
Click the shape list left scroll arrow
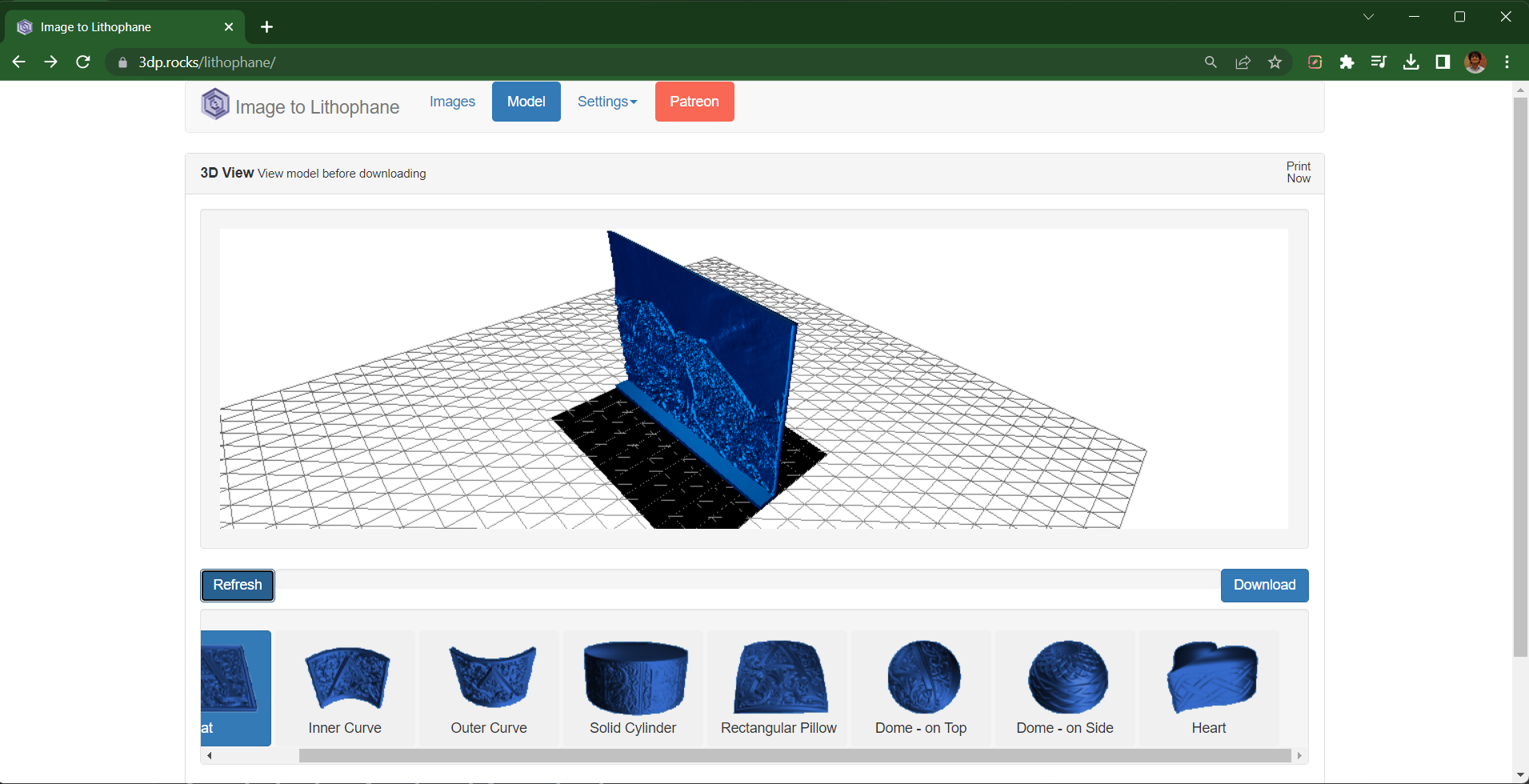209,756
